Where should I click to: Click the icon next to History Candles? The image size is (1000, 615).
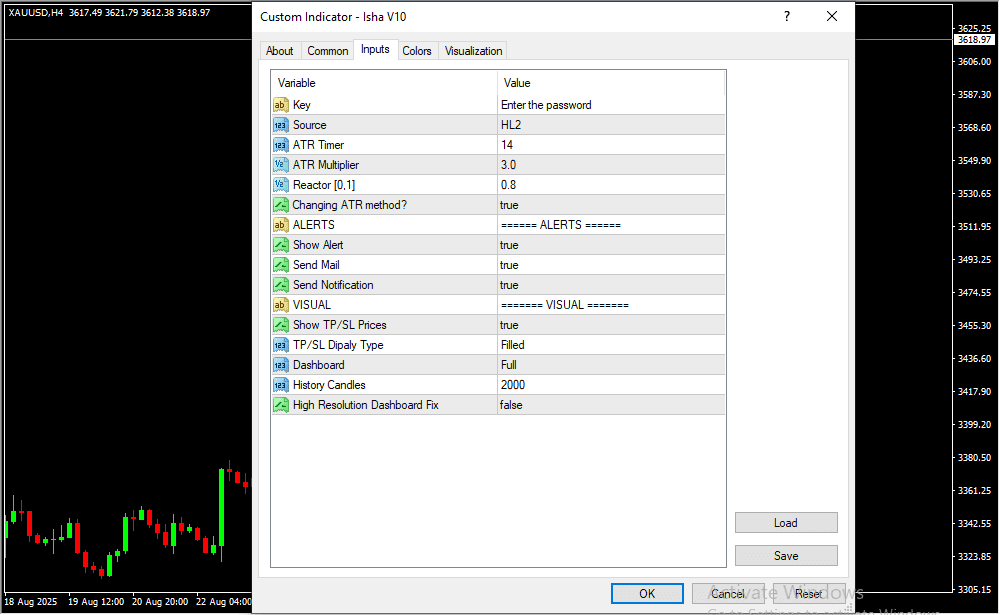click(280, 385)
